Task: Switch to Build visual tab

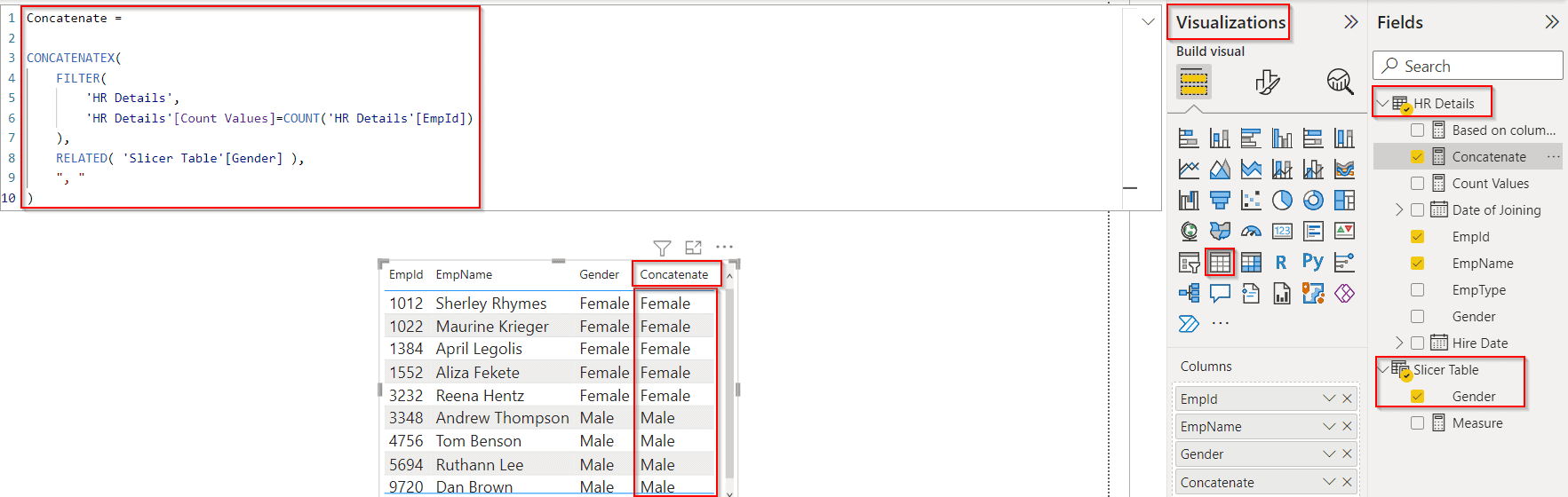Action: point(1194,83)
